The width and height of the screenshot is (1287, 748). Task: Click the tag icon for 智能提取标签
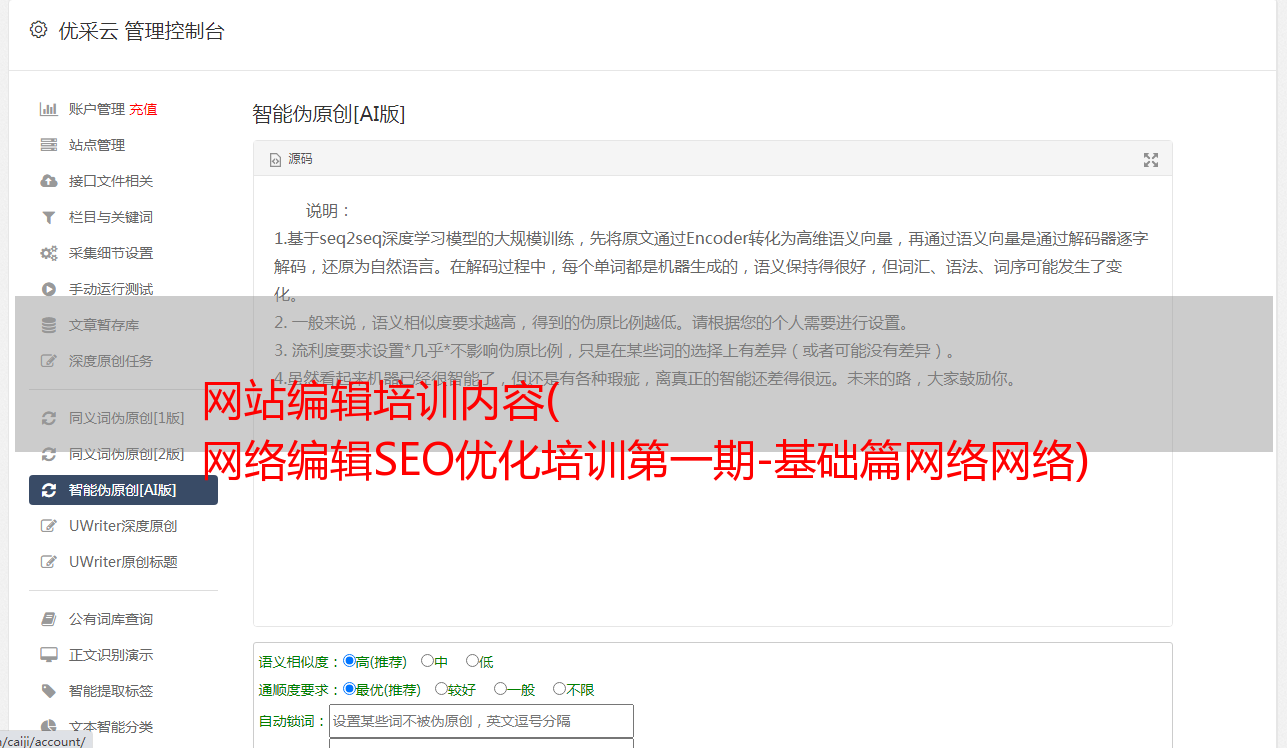pyautogui.click(x=48, y=691)
